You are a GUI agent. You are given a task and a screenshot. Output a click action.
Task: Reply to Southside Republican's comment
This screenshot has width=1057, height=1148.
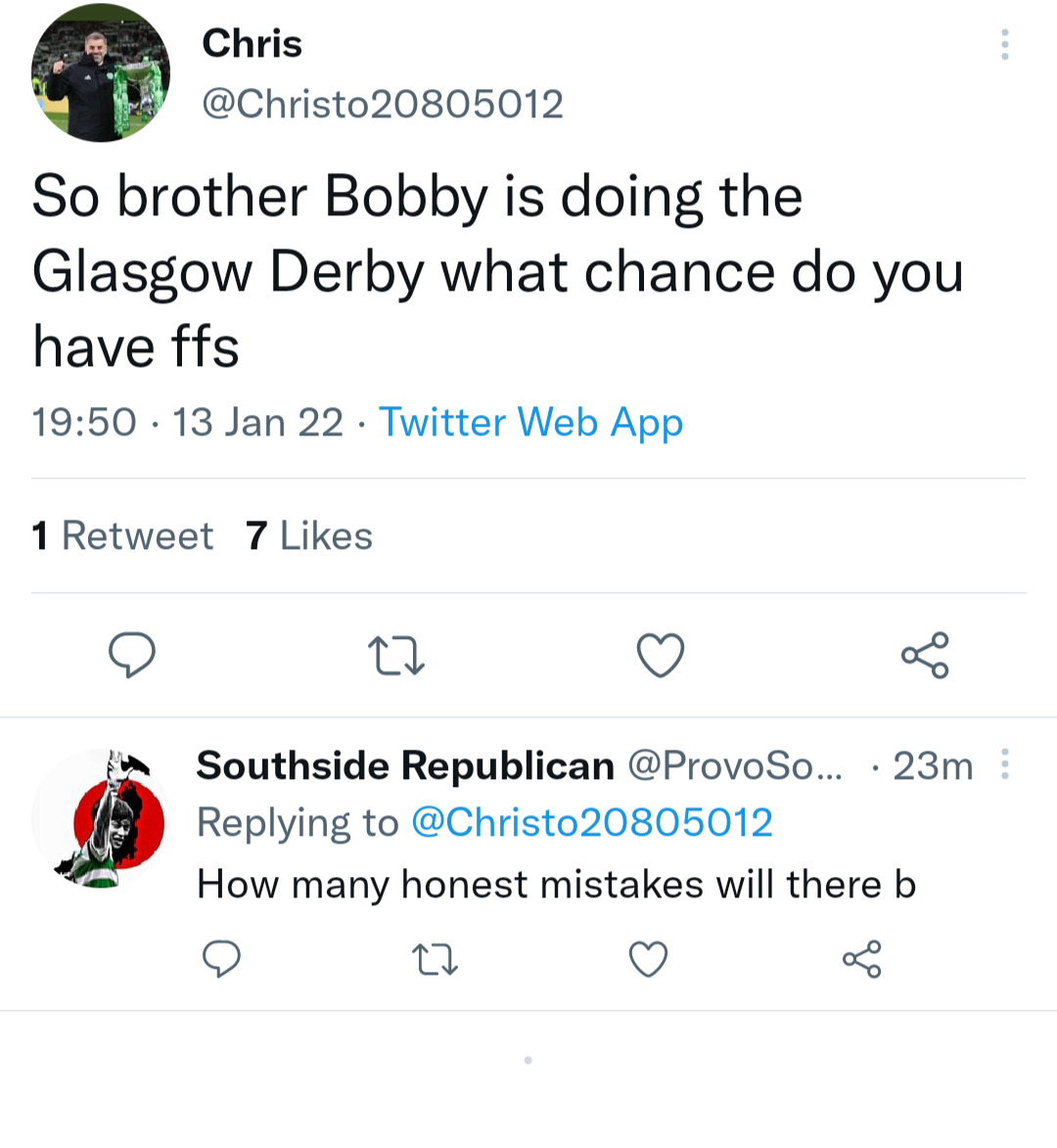[x=221, y=959]
